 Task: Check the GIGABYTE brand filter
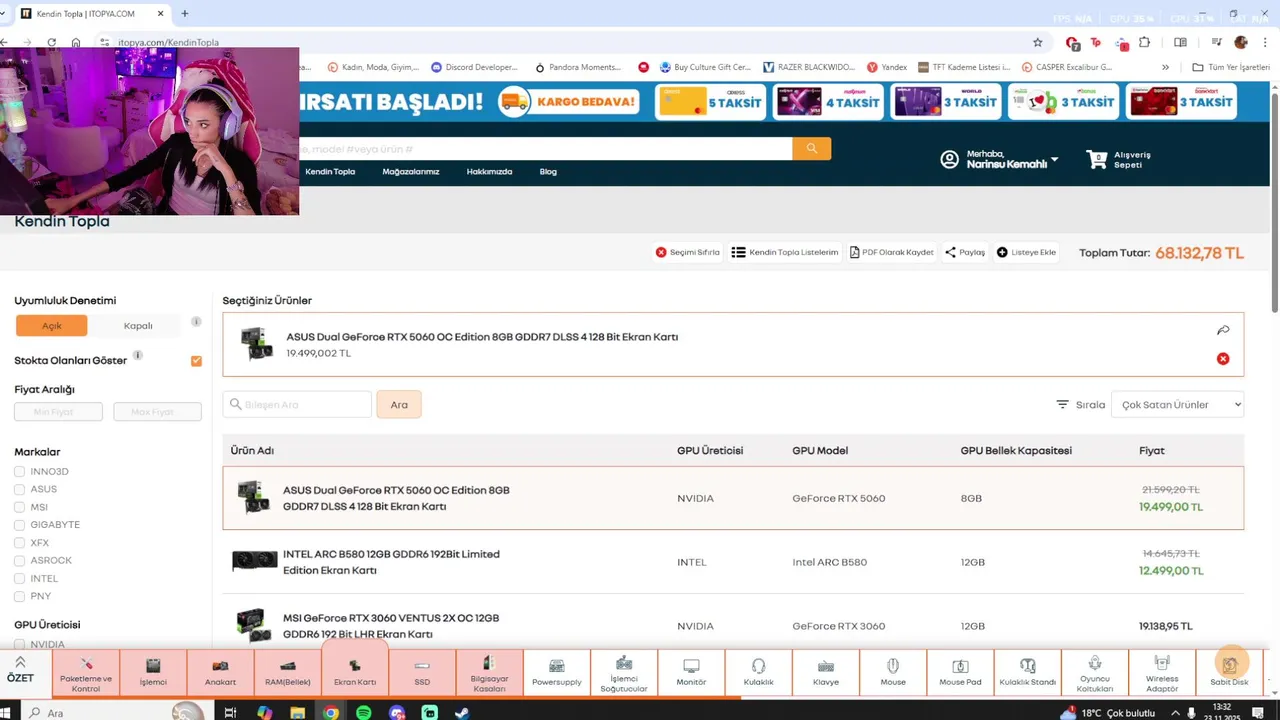pyautogui.click(x=19, y=525)
